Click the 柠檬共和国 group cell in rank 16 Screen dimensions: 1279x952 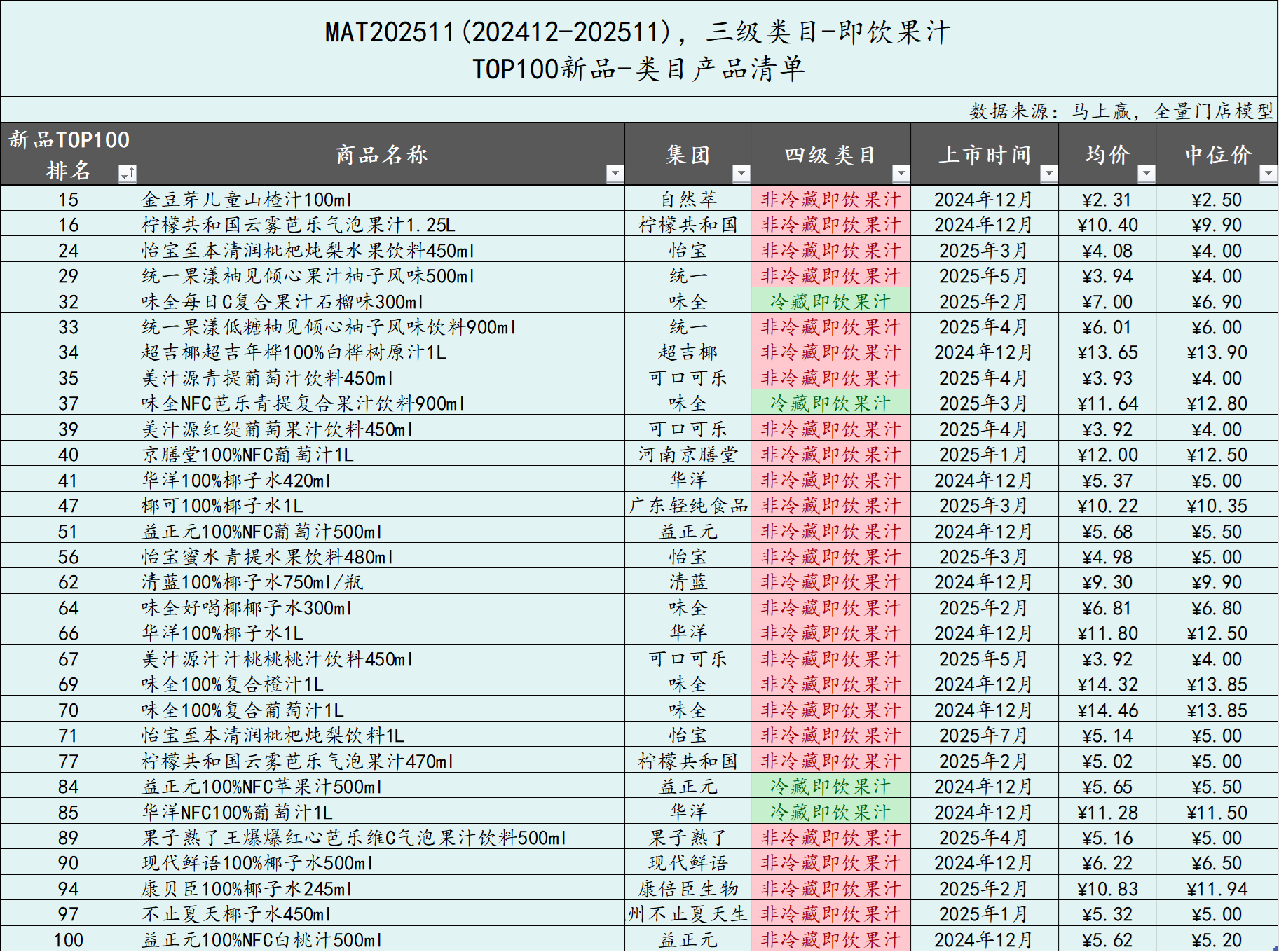688,225
